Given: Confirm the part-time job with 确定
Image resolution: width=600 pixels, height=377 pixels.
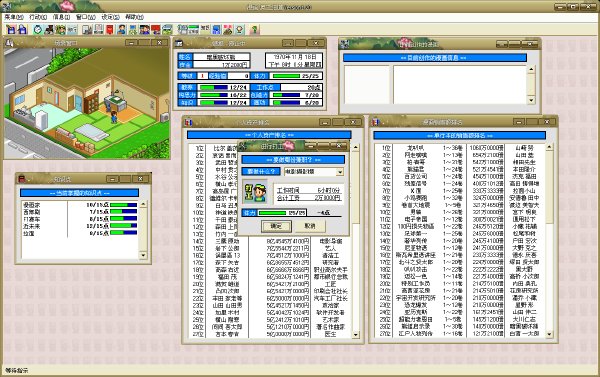Looking at the screenshot, I should pyautogui.click(x=276, y=226).
